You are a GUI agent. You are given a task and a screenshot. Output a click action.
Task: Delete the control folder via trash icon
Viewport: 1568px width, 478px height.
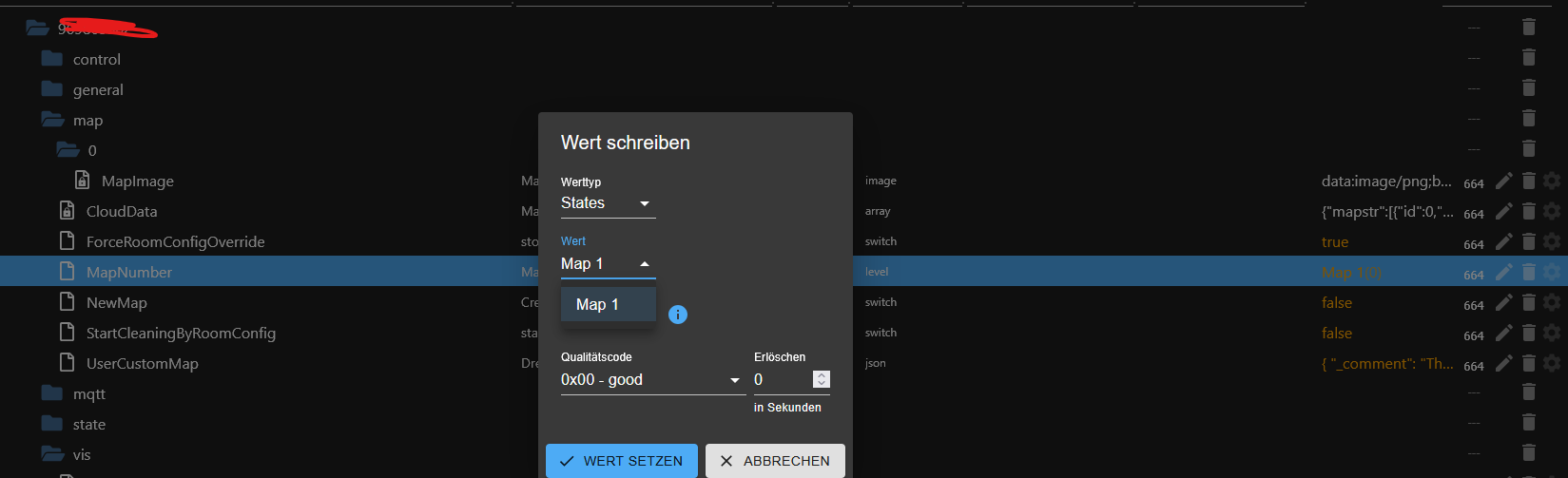1528,58
